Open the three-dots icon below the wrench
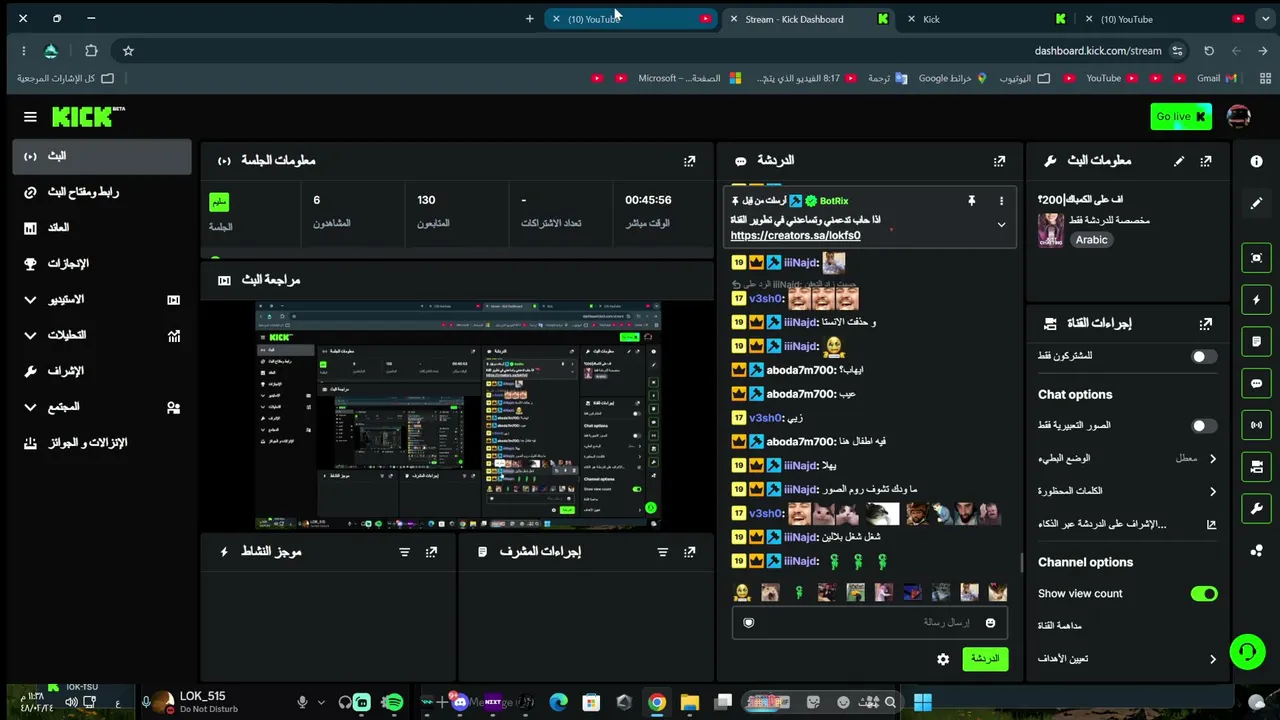 pos(1257,550)
